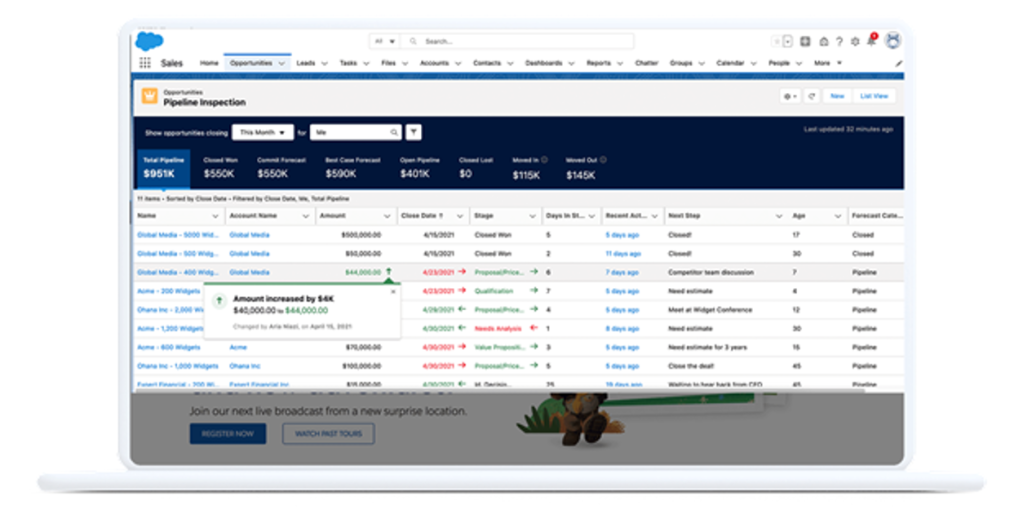Click the List View button
The image size is (1023, 523).
[x=874, y=96]
